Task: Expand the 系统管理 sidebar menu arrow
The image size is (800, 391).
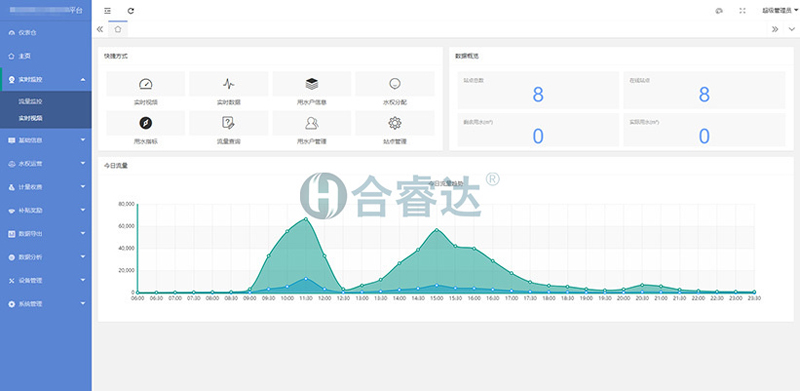Action: 83,304
